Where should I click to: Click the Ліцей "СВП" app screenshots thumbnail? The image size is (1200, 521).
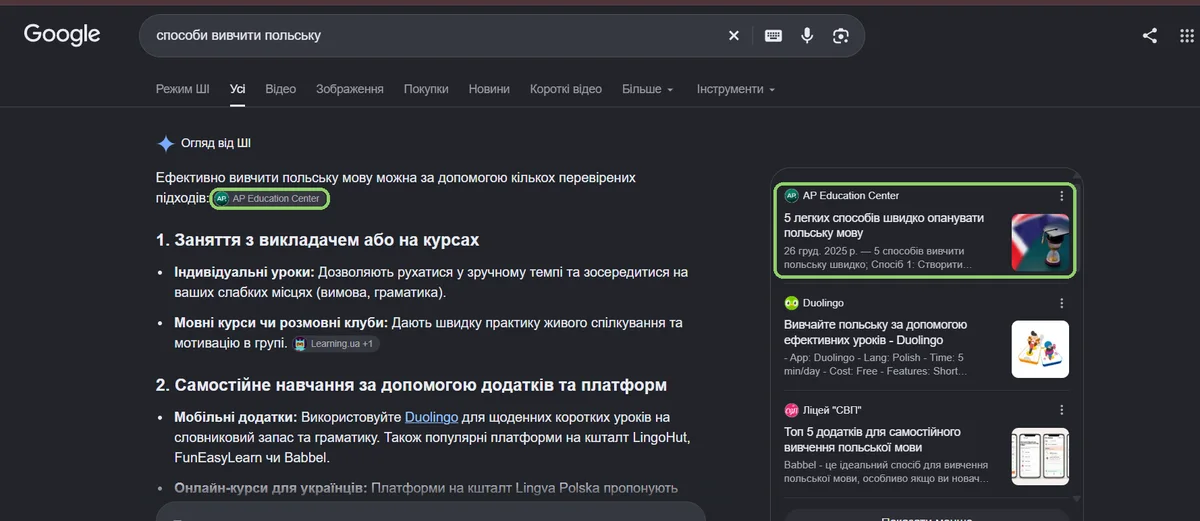click(x=1040, y=457)
